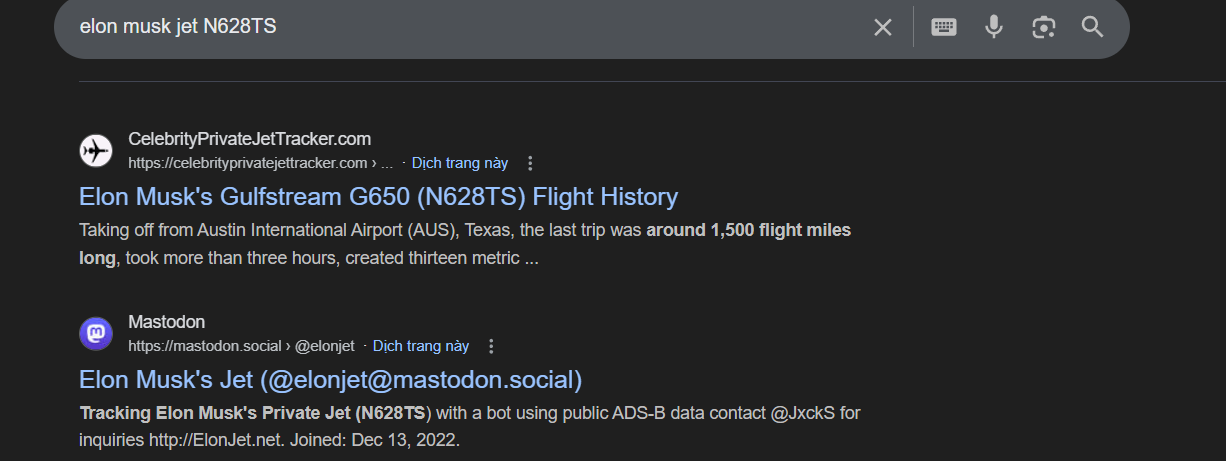
Task: Click the CelebrityPrivateJetTracker.com site name
Action: [x=250, y=139]
